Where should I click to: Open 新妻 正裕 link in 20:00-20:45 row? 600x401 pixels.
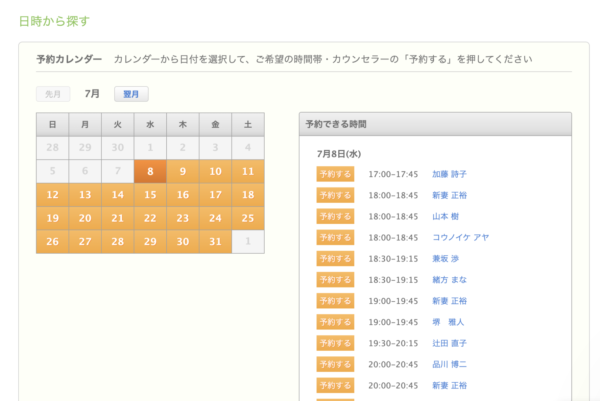pyautogui.click(x=450, y=385)
